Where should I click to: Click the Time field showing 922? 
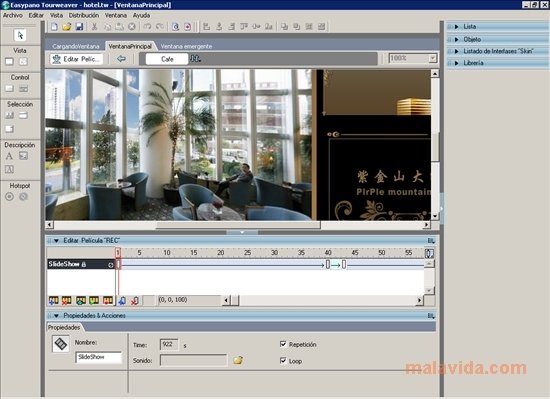(169, 344)
